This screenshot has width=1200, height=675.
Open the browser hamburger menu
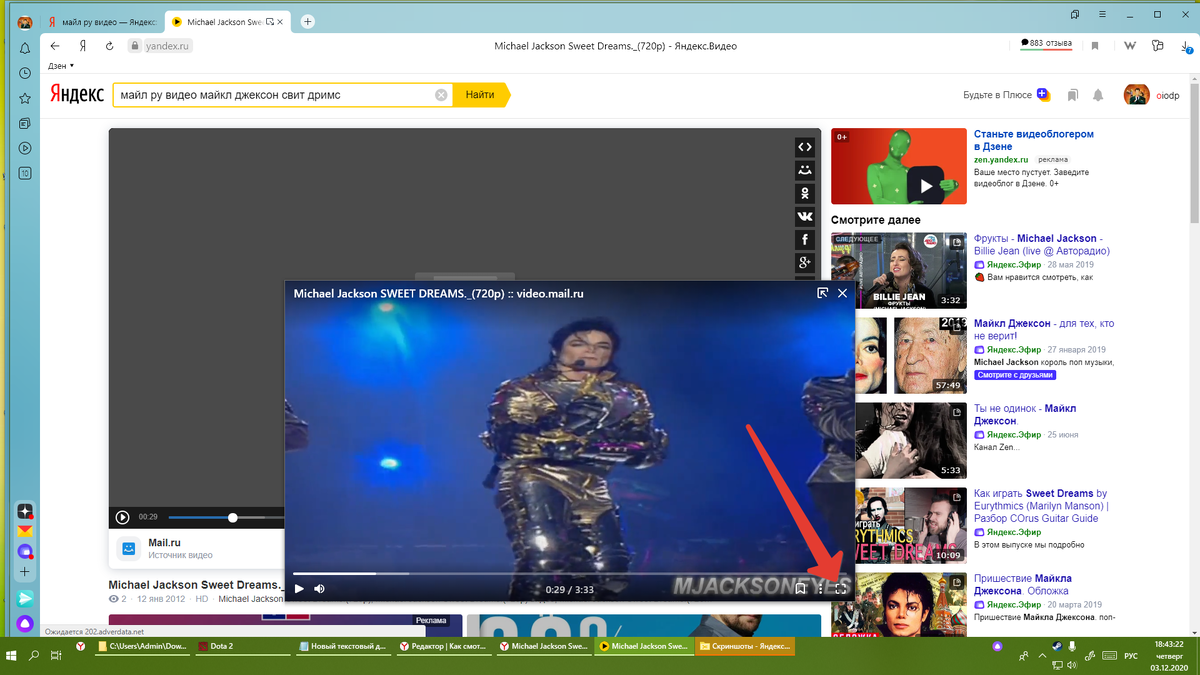coord(1101,15)
